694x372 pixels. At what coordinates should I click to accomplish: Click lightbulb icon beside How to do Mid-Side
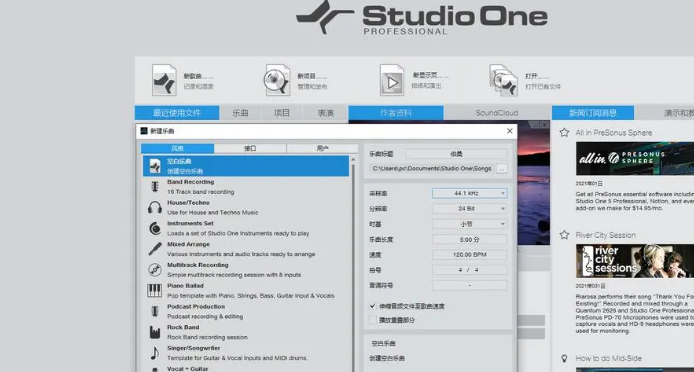point(564,358)
